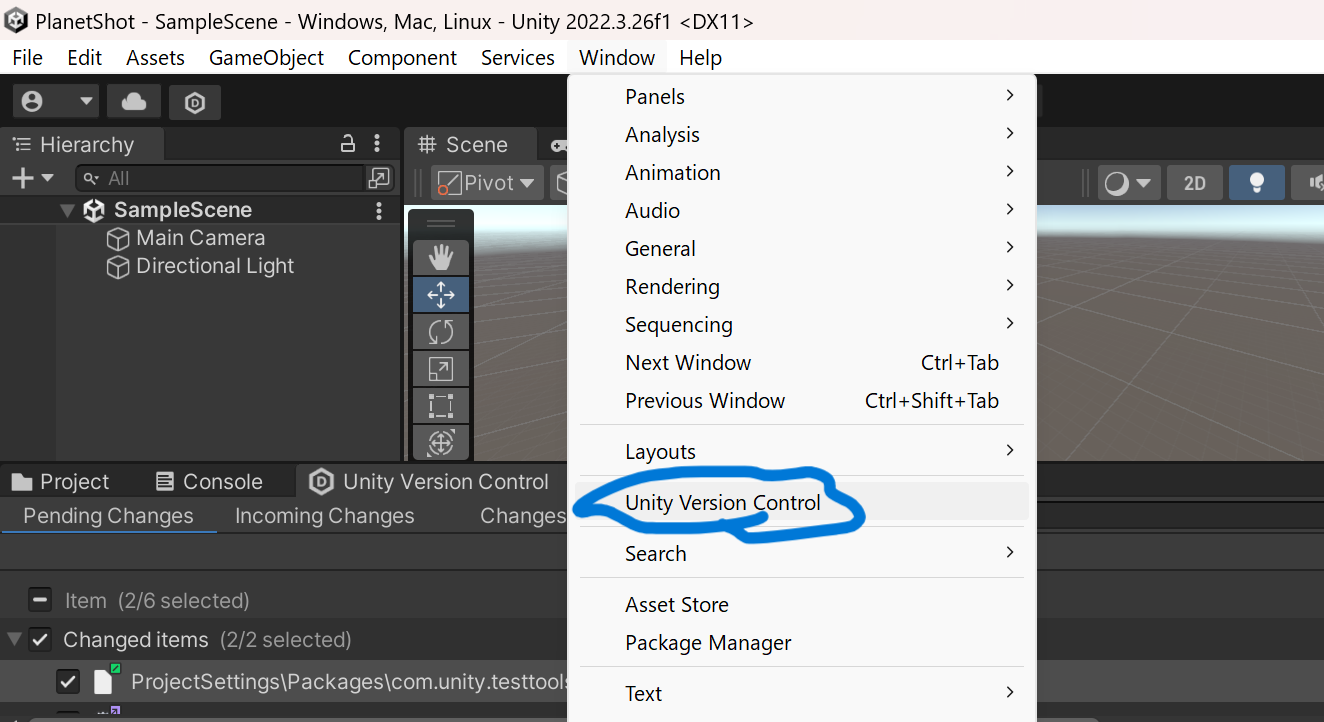Viewport: 1324px width, 722px height.
Task: Select the Hand view tool
Action: pos(441,257)
